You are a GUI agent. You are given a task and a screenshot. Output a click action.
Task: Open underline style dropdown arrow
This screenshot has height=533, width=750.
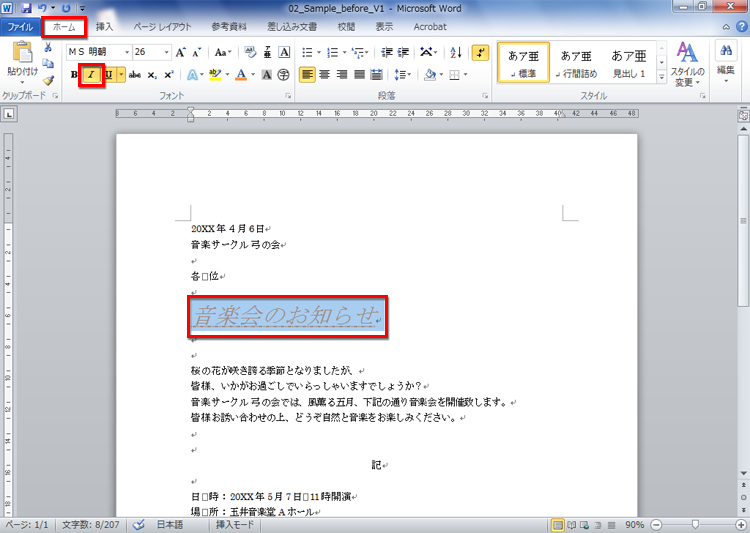pyautogui.click(x=121, y=75)
